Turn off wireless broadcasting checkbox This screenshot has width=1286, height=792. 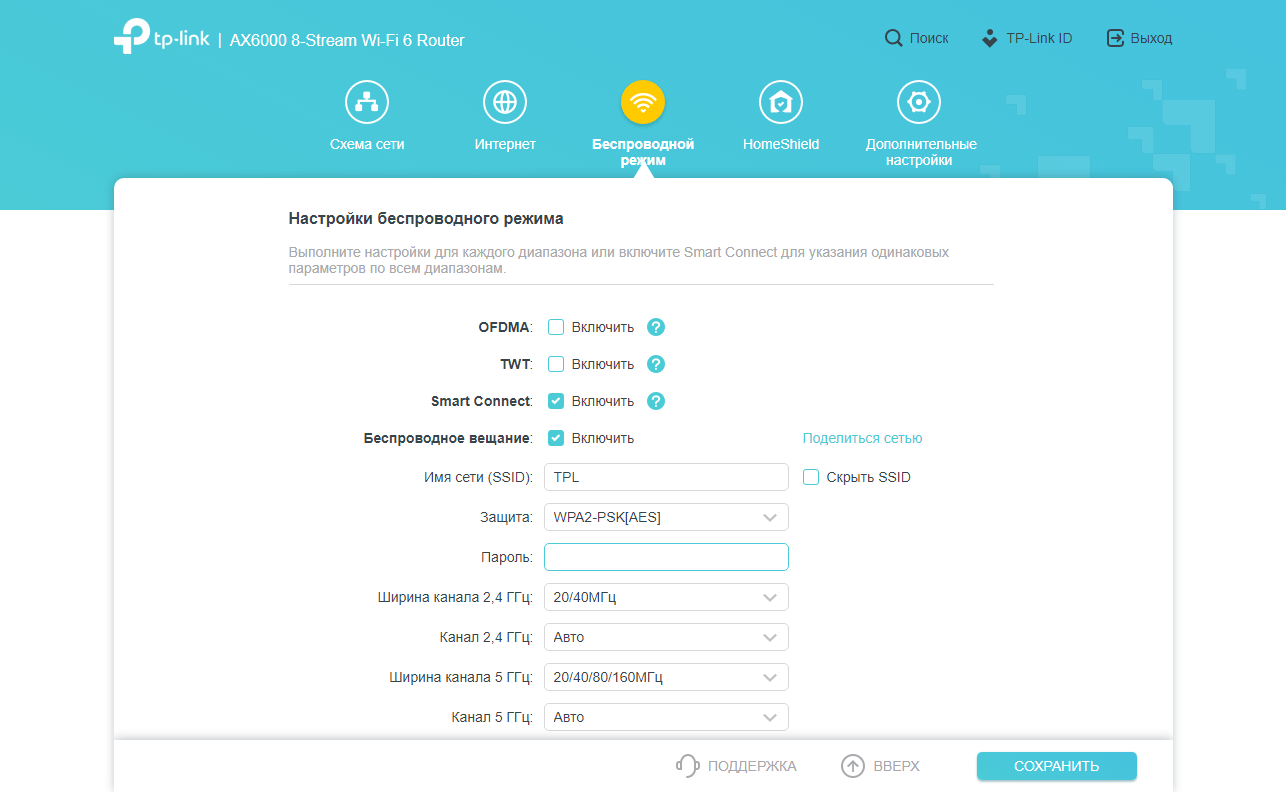(556, 438)
